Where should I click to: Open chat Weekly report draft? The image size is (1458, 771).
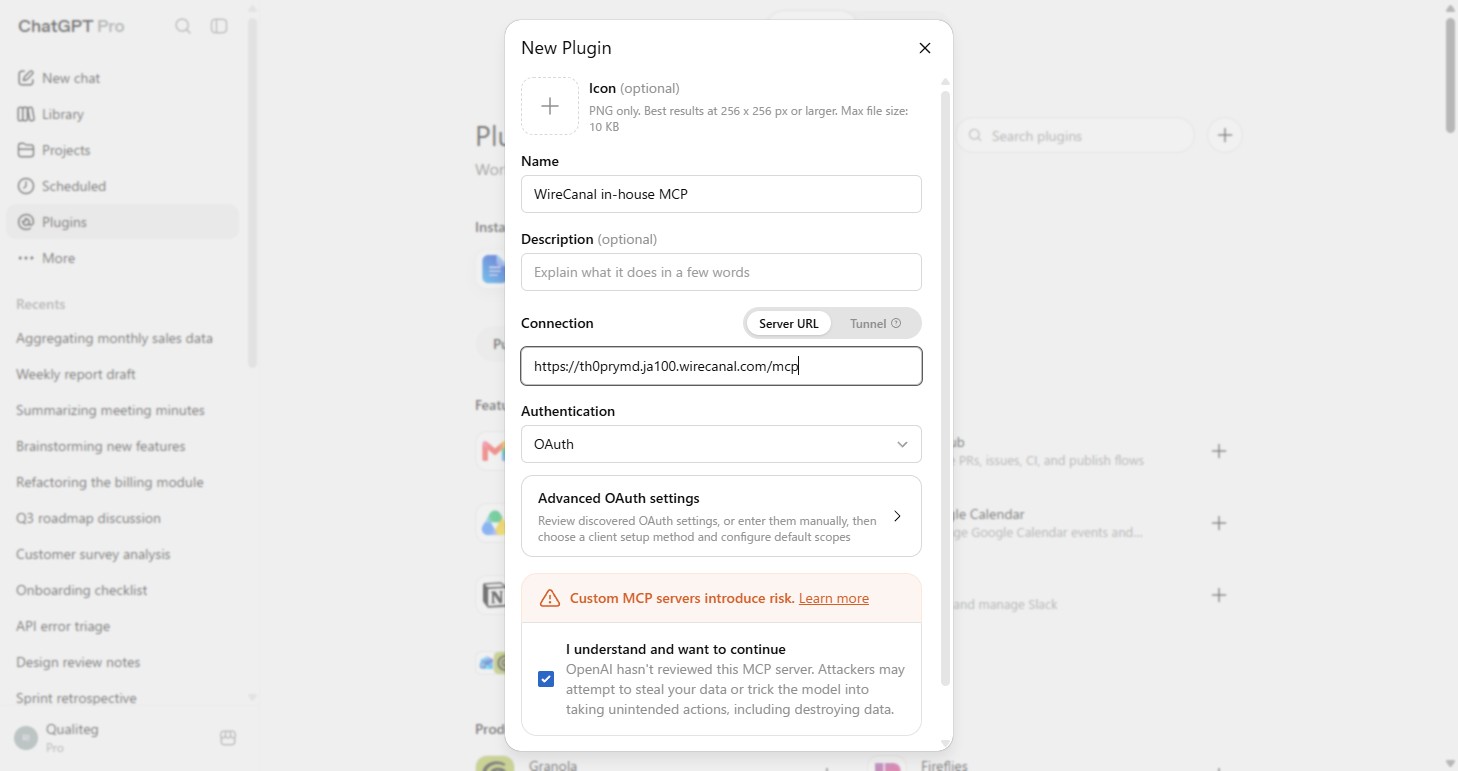click(x=76, y=374)
